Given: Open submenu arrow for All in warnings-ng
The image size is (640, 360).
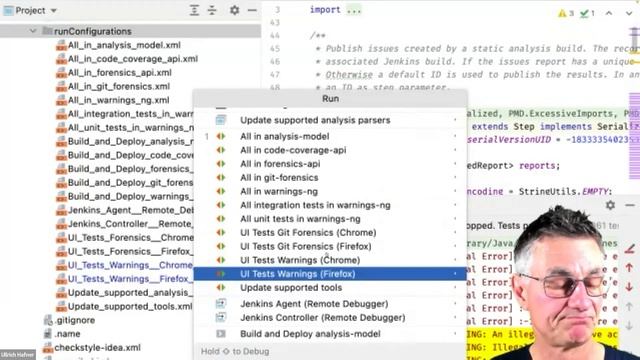Looking at the screenshot, I should click(456, 191).
